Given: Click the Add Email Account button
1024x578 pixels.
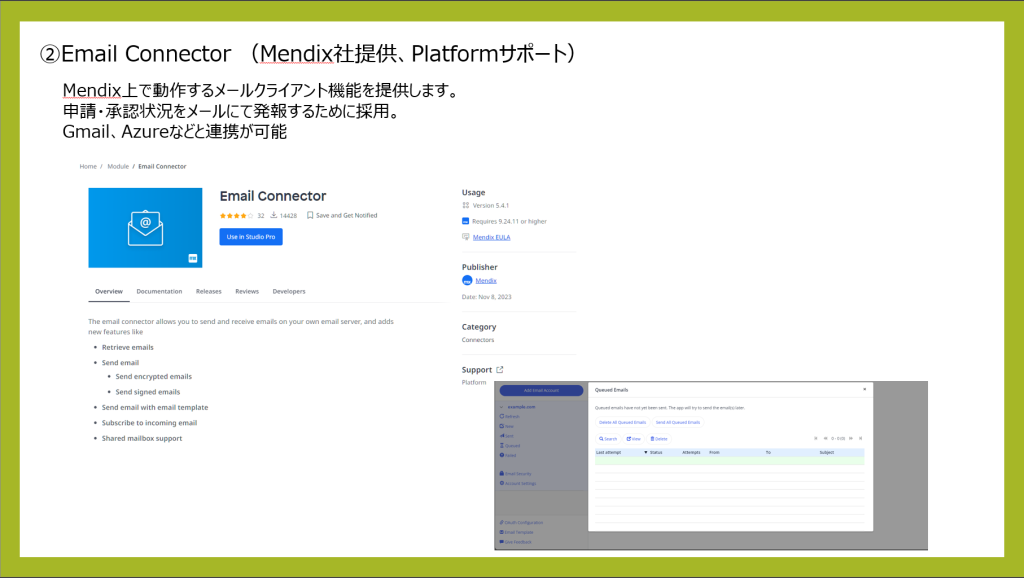Looking at the screenshot, I should 543,389.
